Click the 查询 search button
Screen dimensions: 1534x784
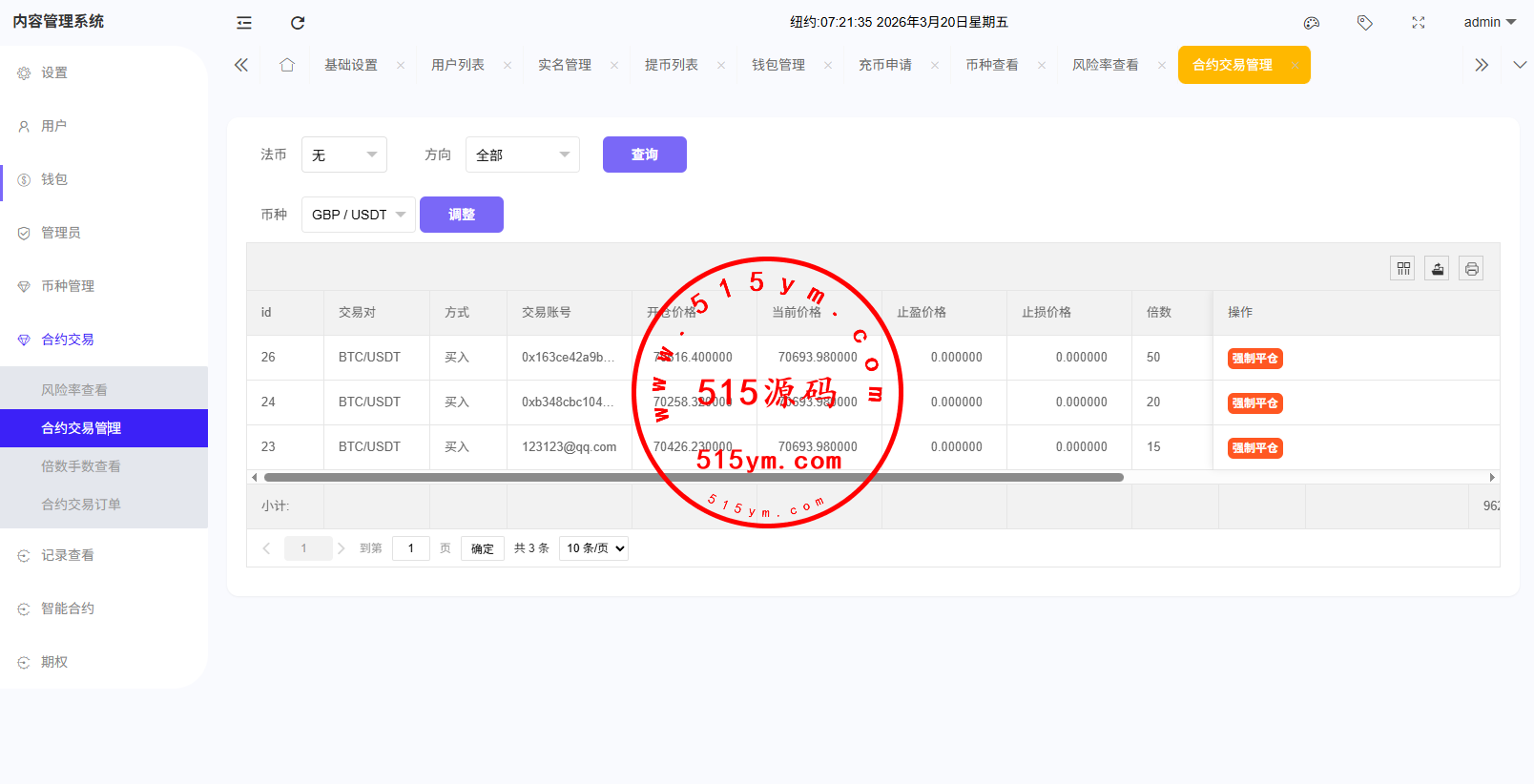[644, 155]
